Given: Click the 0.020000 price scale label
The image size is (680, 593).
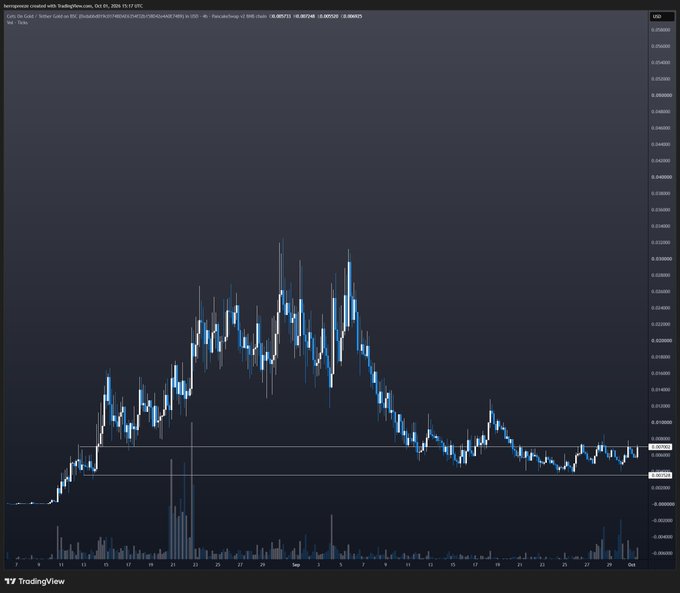Looking at the screenshot, I should [661, 341].
